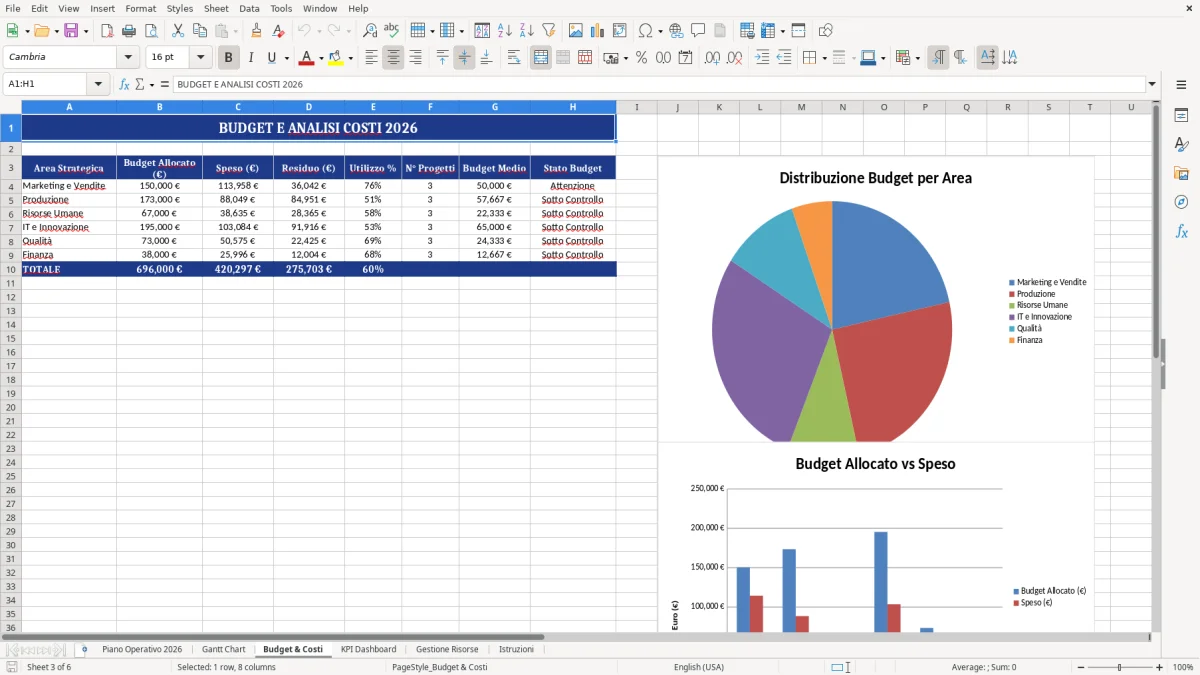Click the Print icon
Image resolution: width=1200 pixels, height=675 pixels.
129,31
